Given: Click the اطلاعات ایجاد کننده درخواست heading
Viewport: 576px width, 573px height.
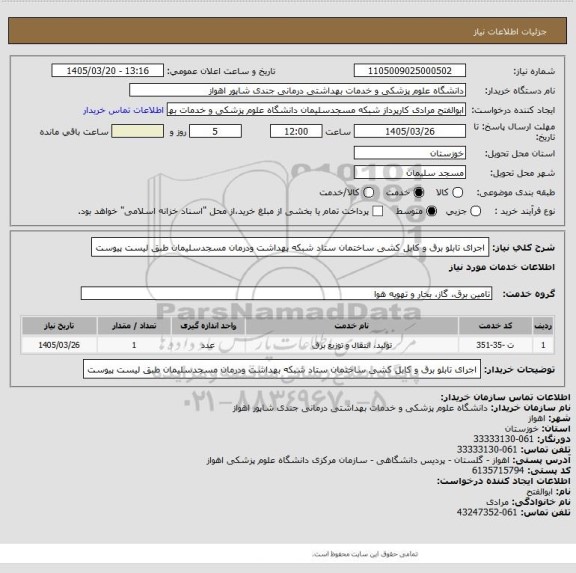Looking at the screenshot, I should [x=504, y=481].
